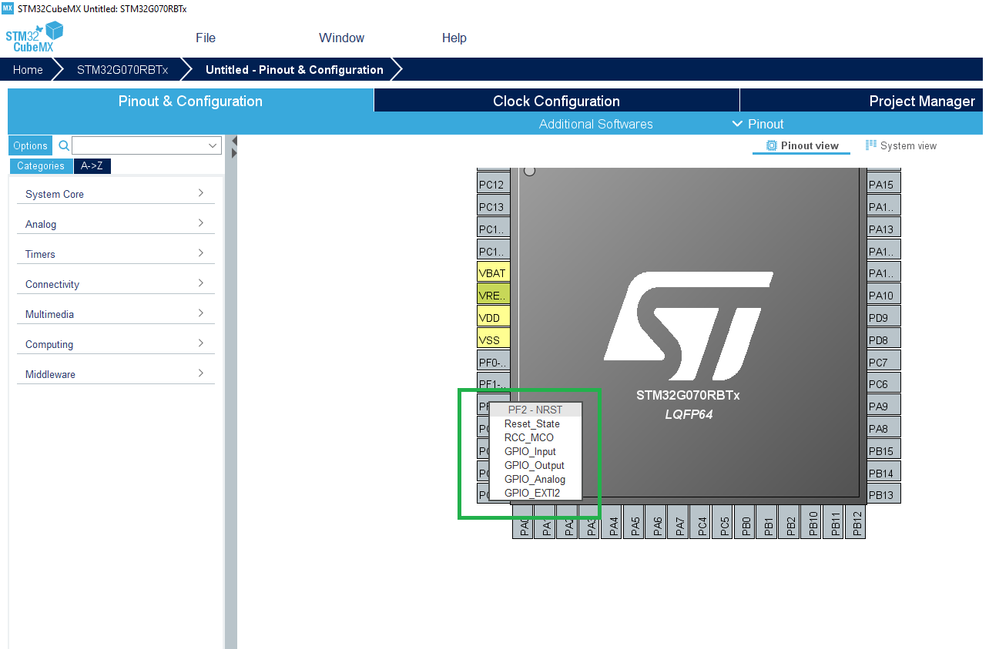999x649 pixels.
Task: Select Pinout view
Action: pyautogui.click(x=802, y=146)
